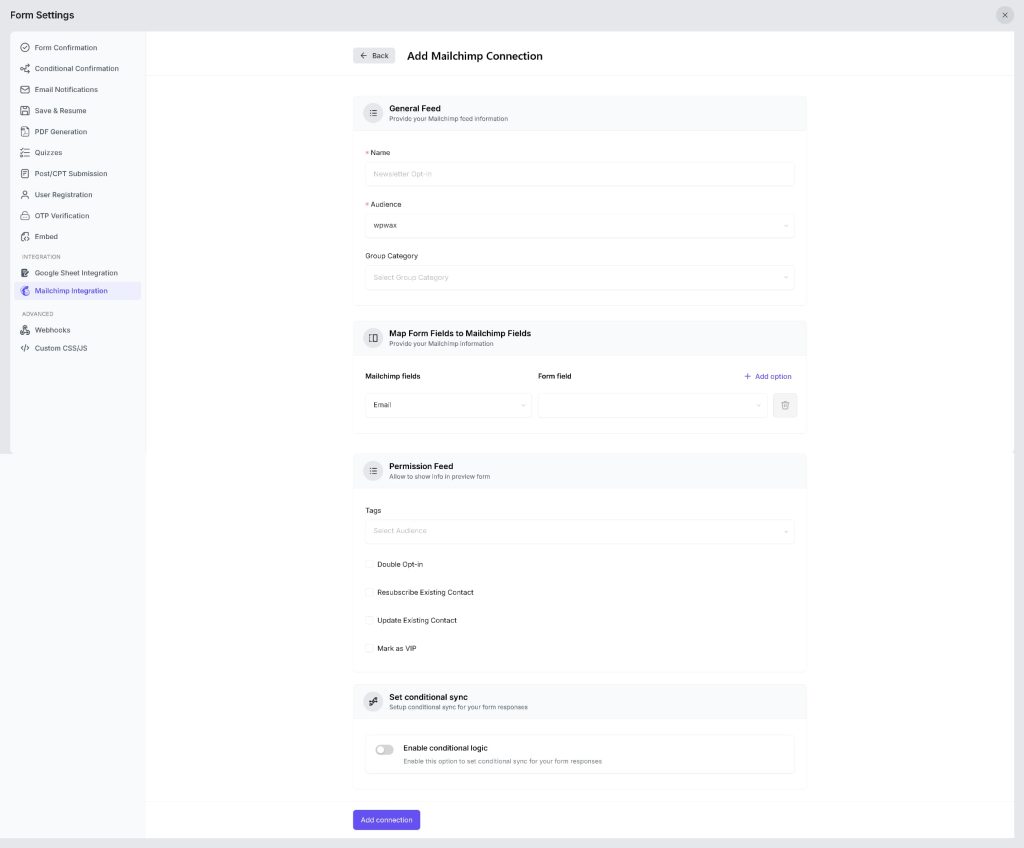
Task: Click the Name input field
Action: (x=579, y=174)
